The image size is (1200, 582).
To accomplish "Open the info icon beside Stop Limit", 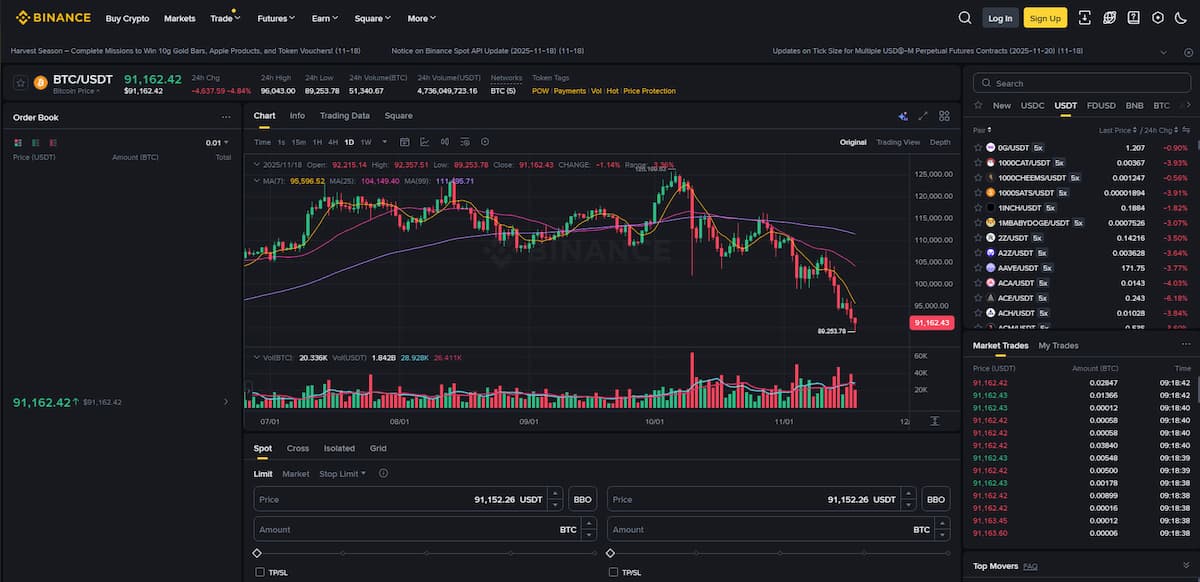I will pyautogui.click(x=383, y=473).
